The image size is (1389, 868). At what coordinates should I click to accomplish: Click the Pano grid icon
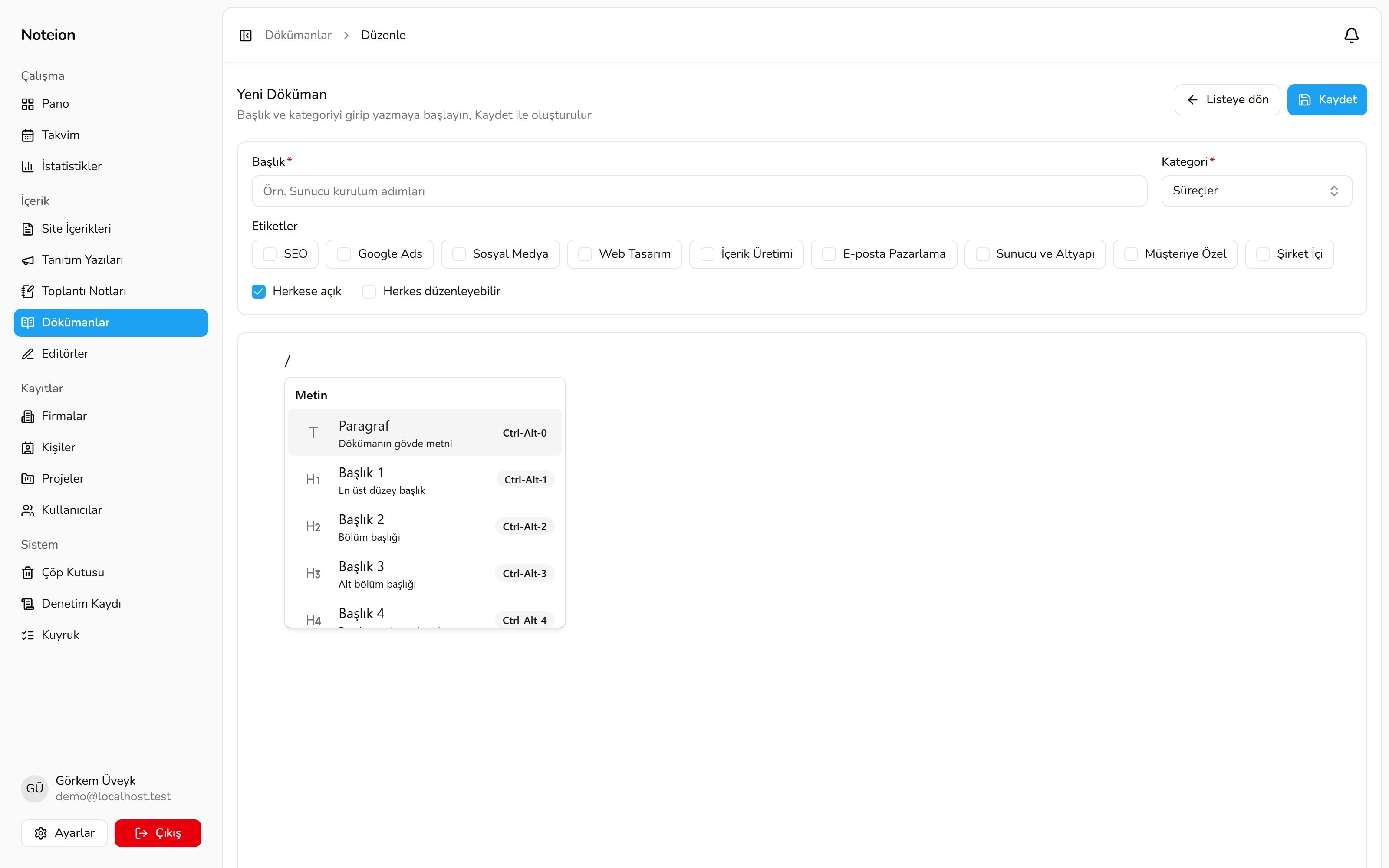click(27, 104)
